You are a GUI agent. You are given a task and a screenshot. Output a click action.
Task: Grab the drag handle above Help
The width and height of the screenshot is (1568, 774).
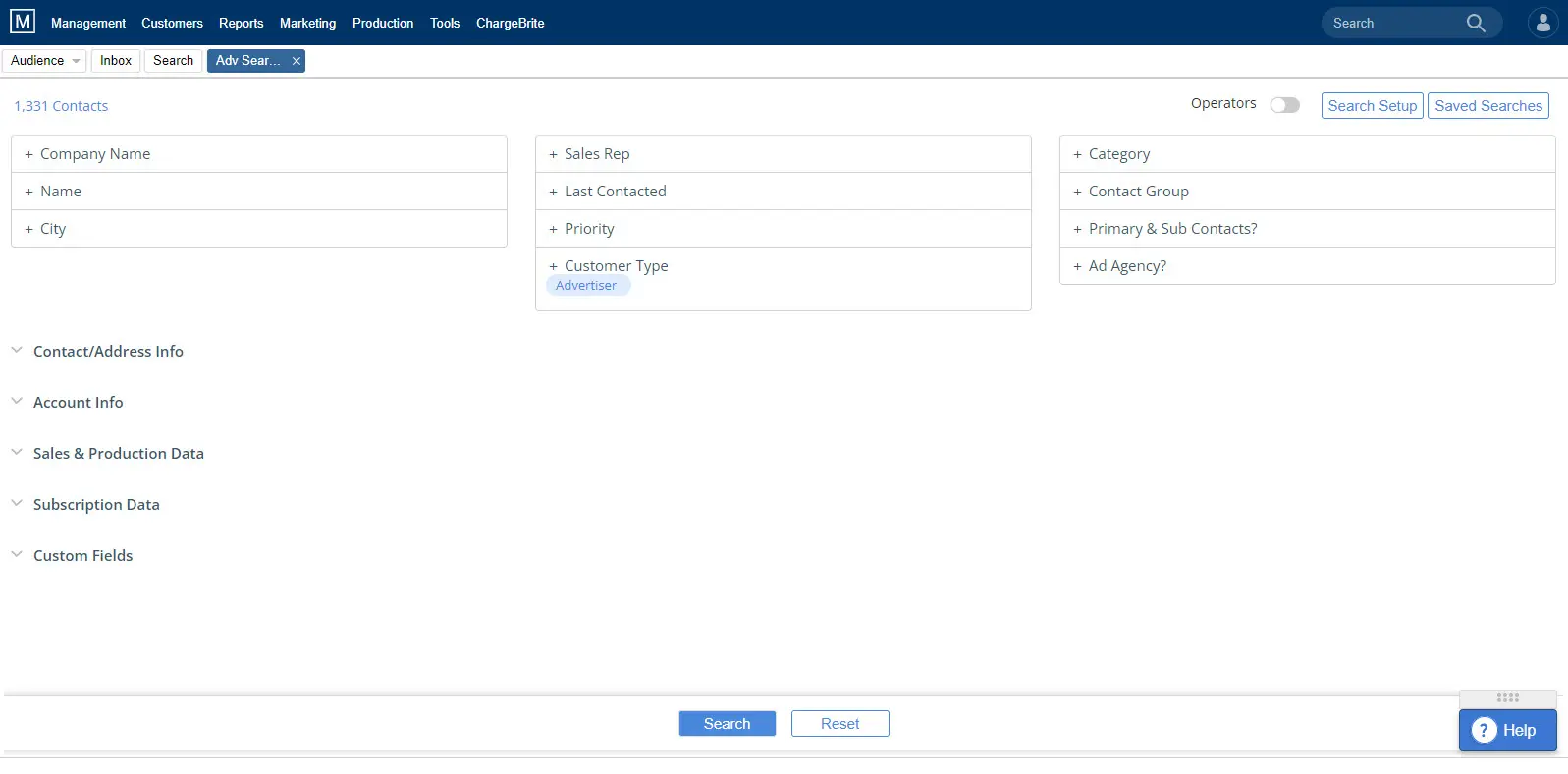point(1507,697)
